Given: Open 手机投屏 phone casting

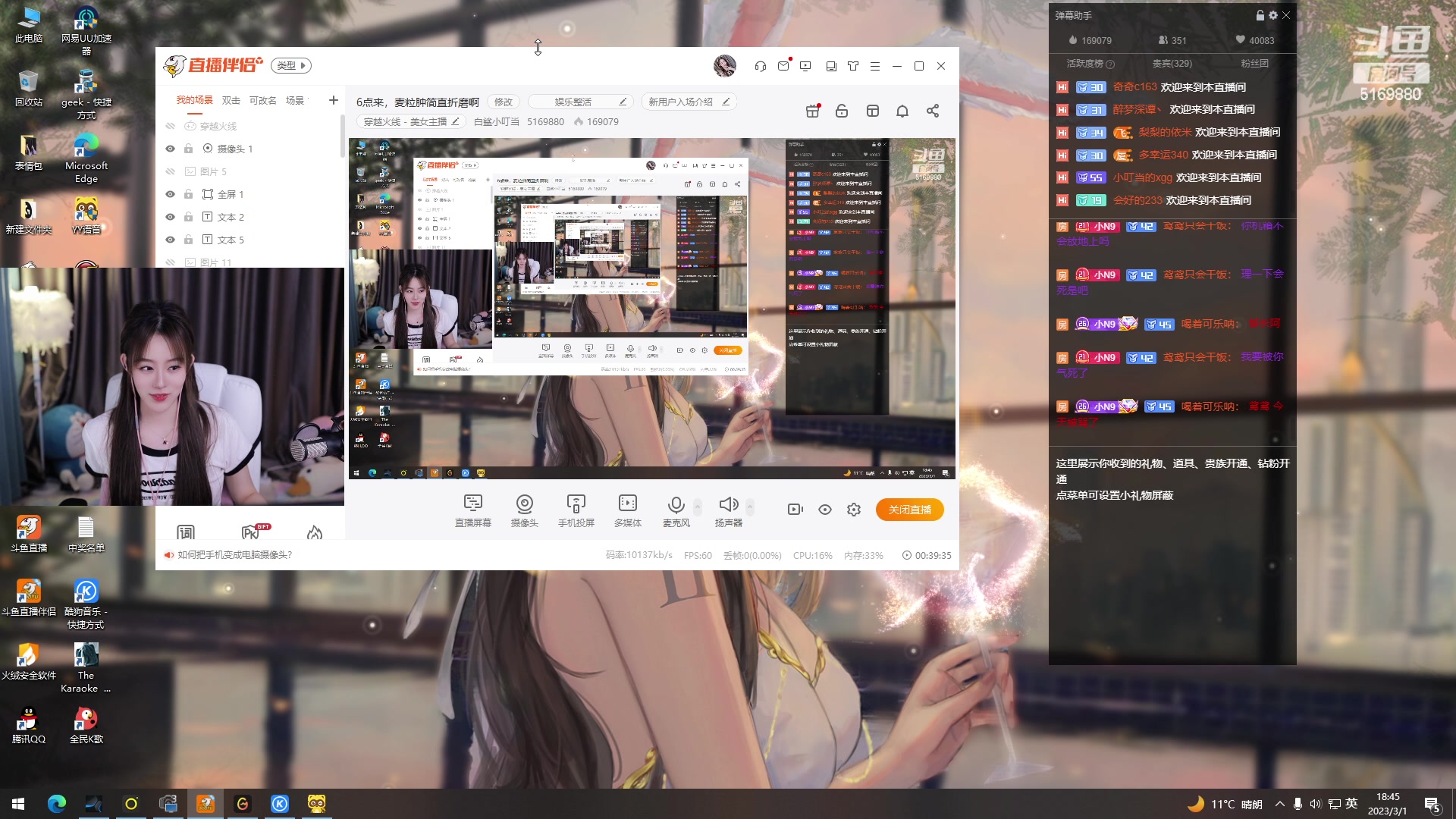Looking at the screenshot, I should tap(576, 510).
